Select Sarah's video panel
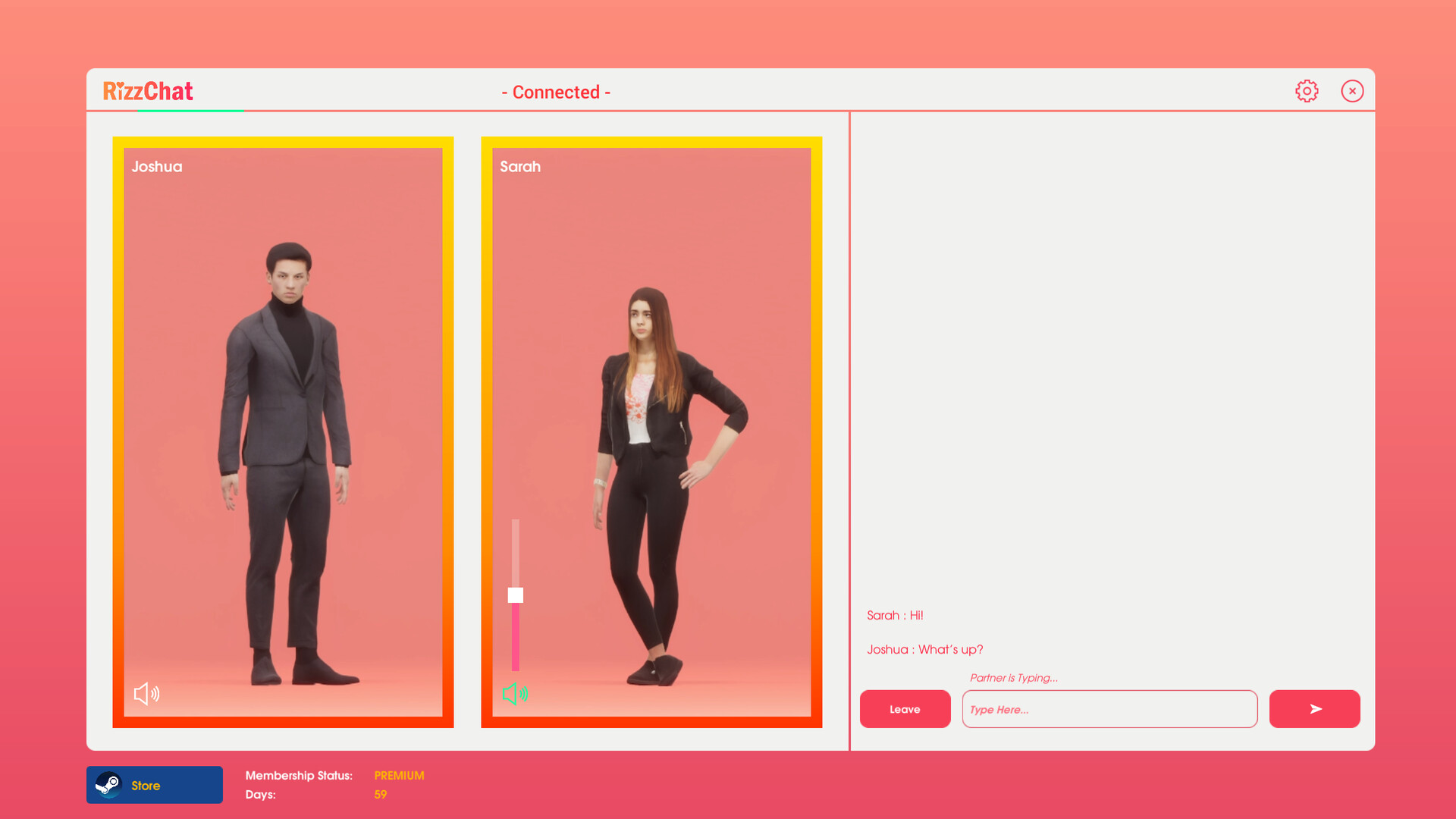The image size is (1456, 819). (x=651, y=432)
